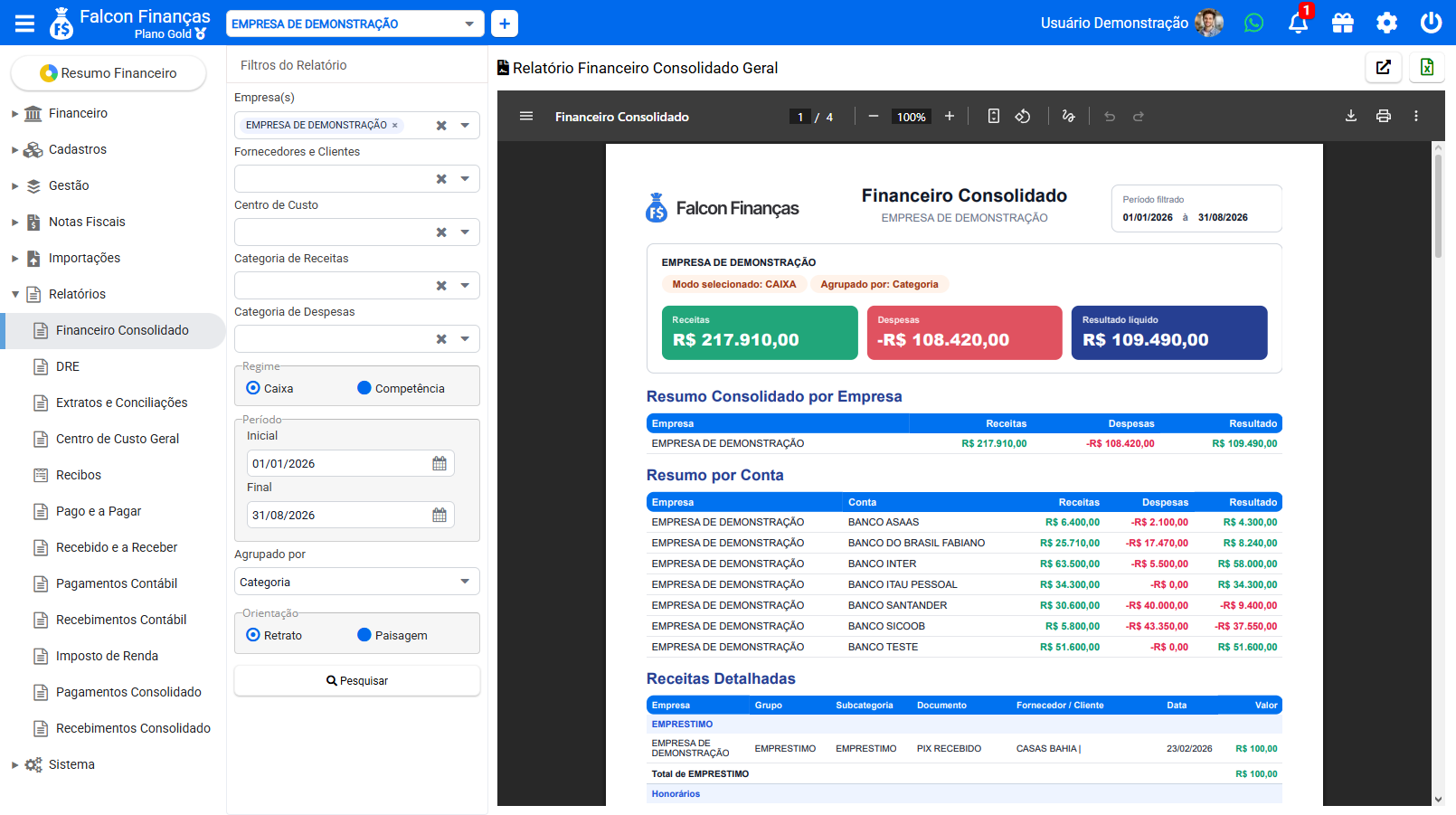Fit PDF page to view
Viewport: 1456px width, 815px height.
[994, 116]
